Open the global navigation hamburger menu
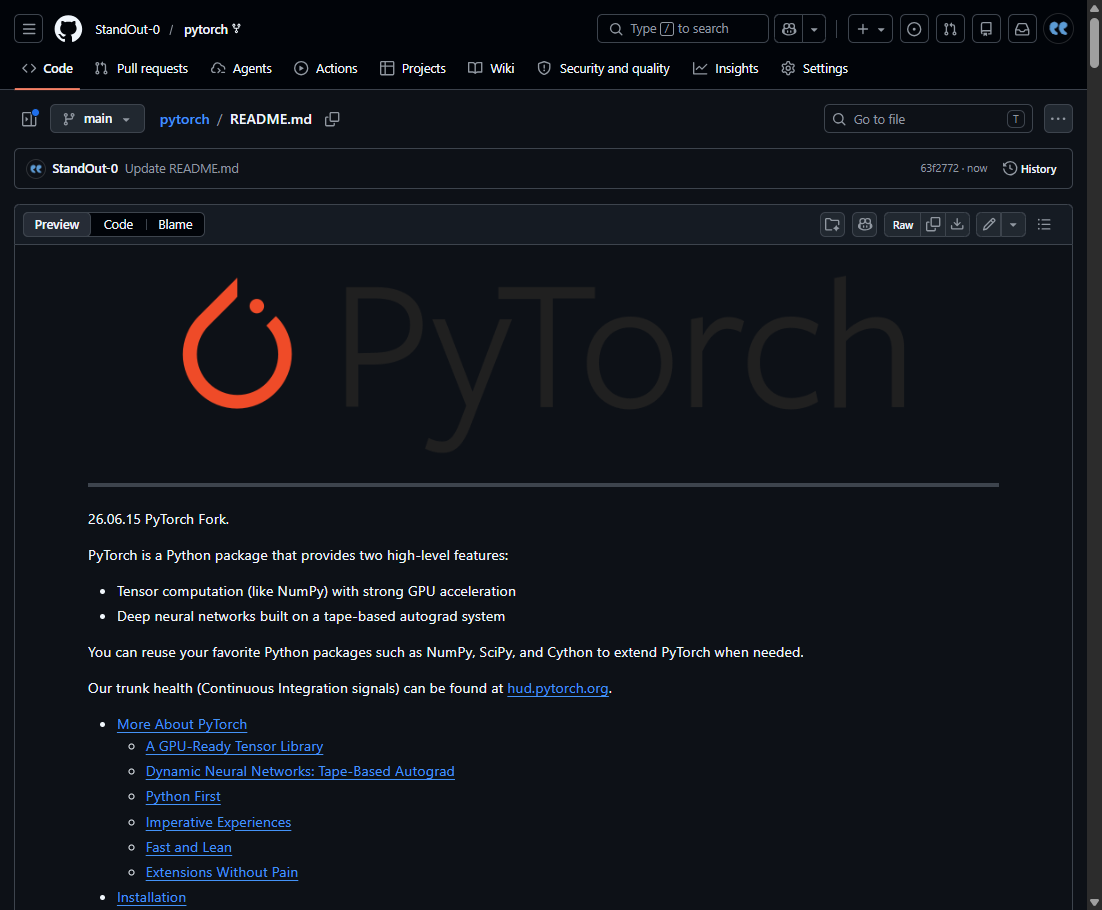The image size is (1102, 910). 29,29
